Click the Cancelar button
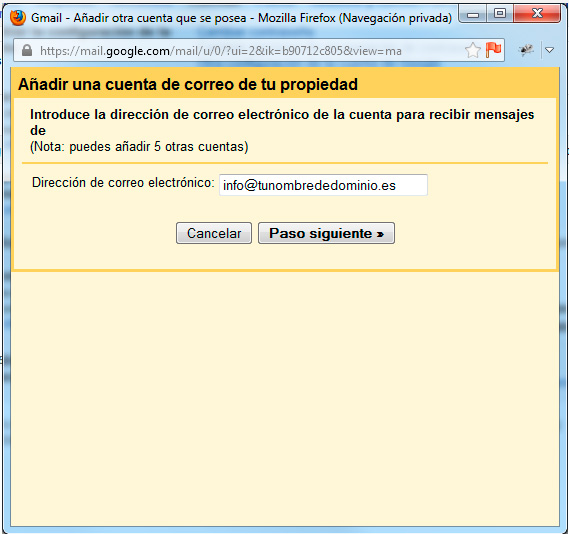The height and width of the screenshot is (534, 569). click(x=214, y=233)
